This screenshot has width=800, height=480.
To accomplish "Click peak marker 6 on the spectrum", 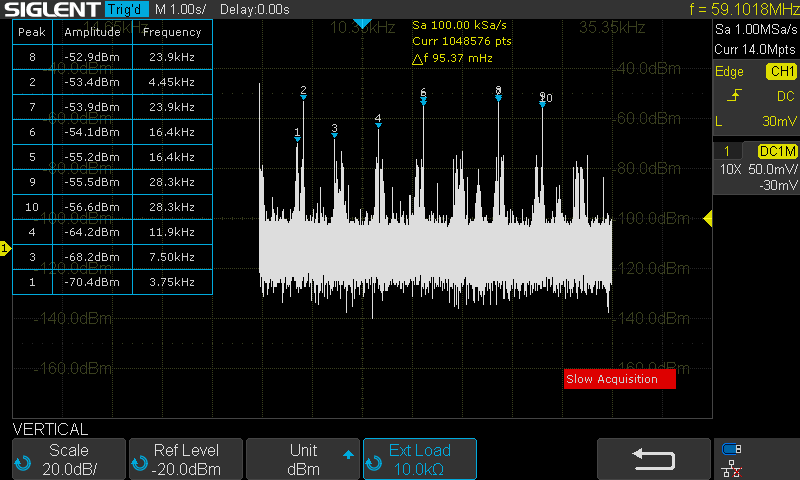I will tap(423, 95).
